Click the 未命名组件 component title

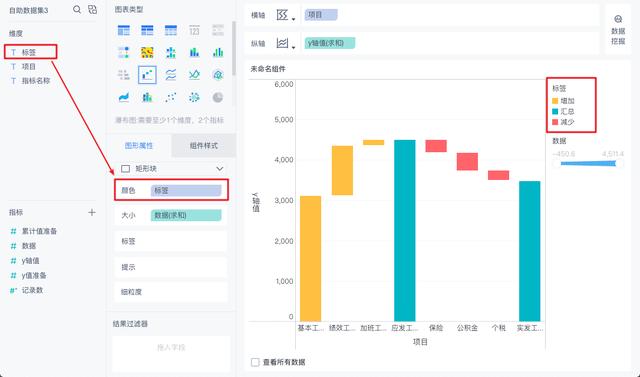[x=268, y=69]
